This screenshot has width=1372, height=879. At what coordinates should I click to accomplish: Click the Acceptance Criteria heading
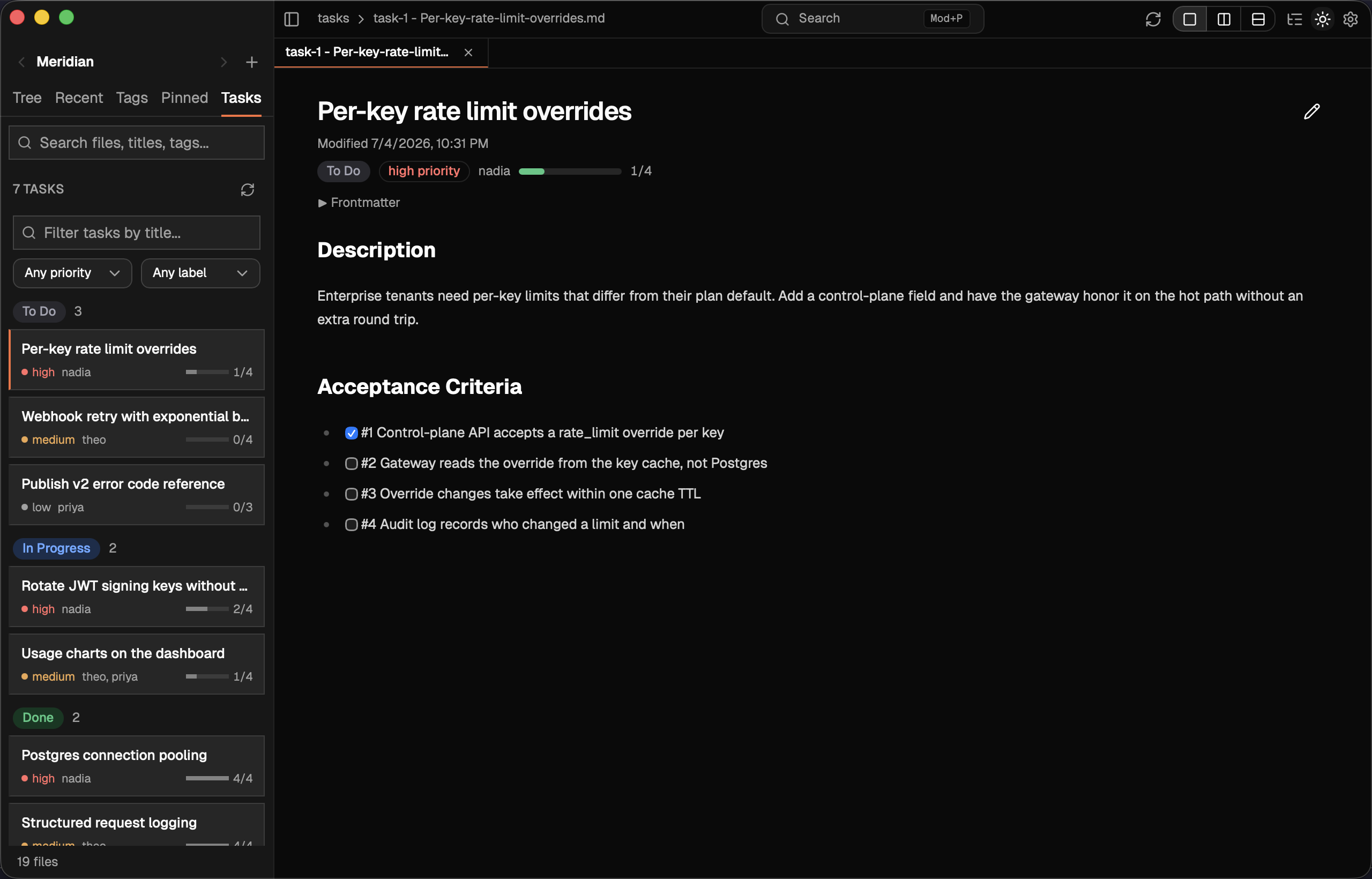tap(420, 387)
